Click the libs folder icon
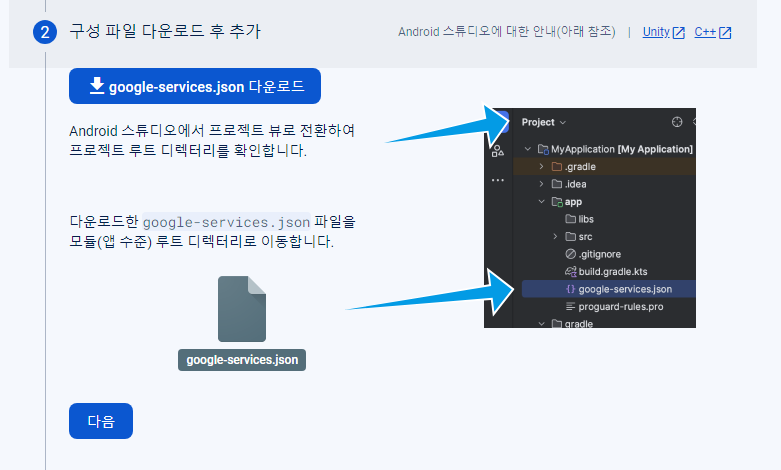 point(571,219)
